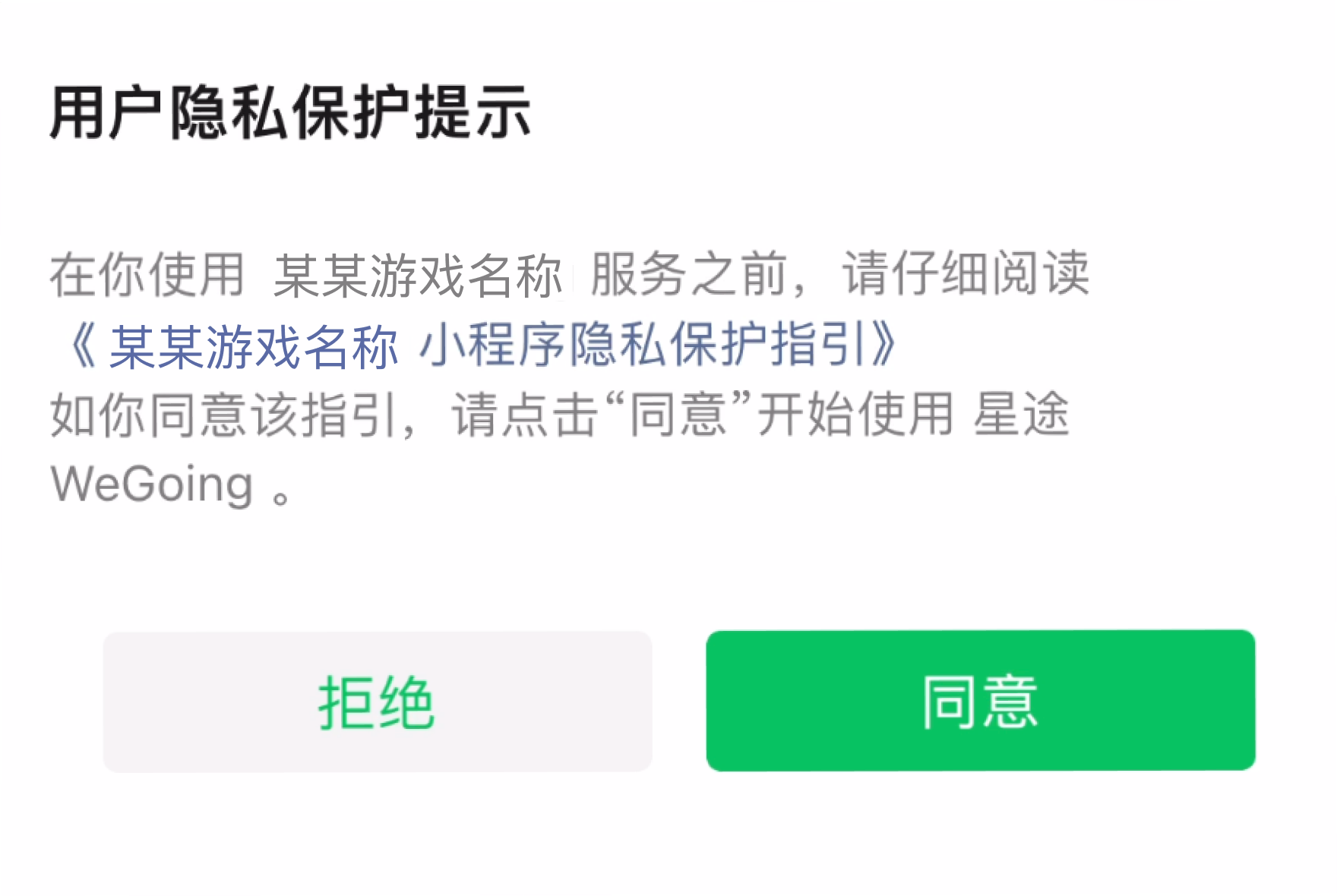The width and height of the screenshot is (1337, 896).
Task: Click the 用户隐私保护提示 dialog title
Action: 290,112
